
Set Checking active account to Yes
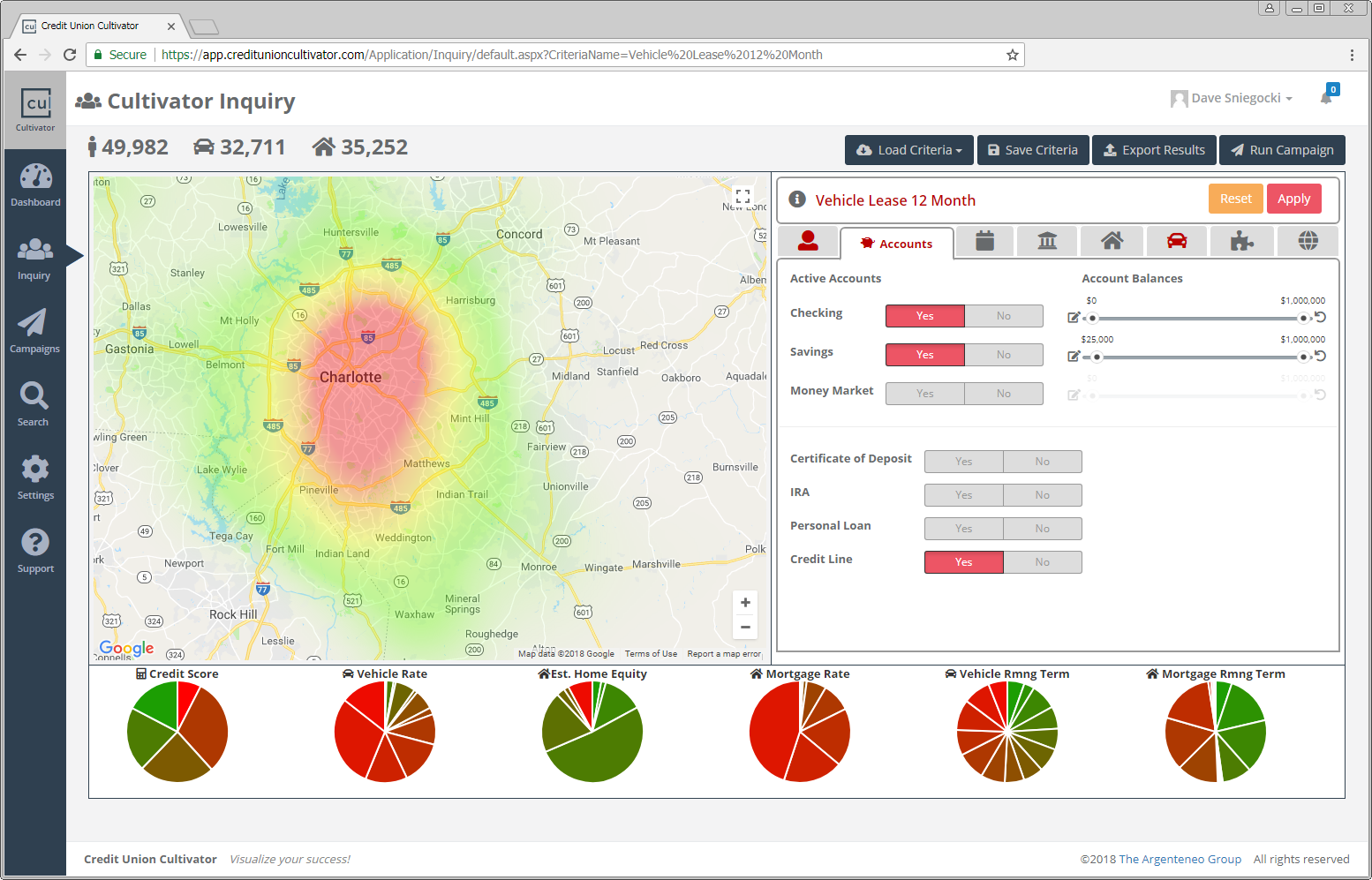(925, 316)
